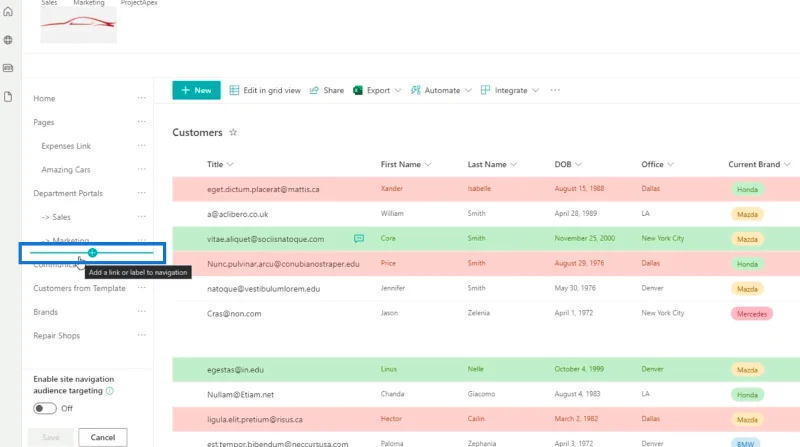The width and height of the screenshot is (800, 447).
Task: Expand the Automate dropdown chevron
Action: click(468, 90)
